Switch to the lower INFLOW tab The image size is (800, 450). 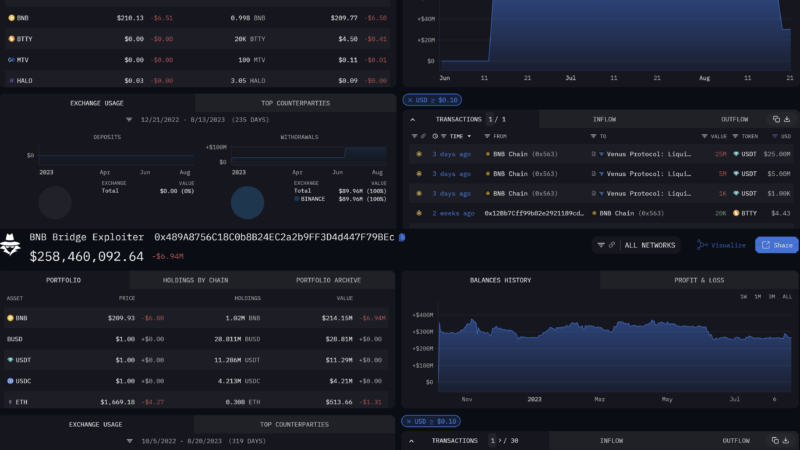click(611, 441)
